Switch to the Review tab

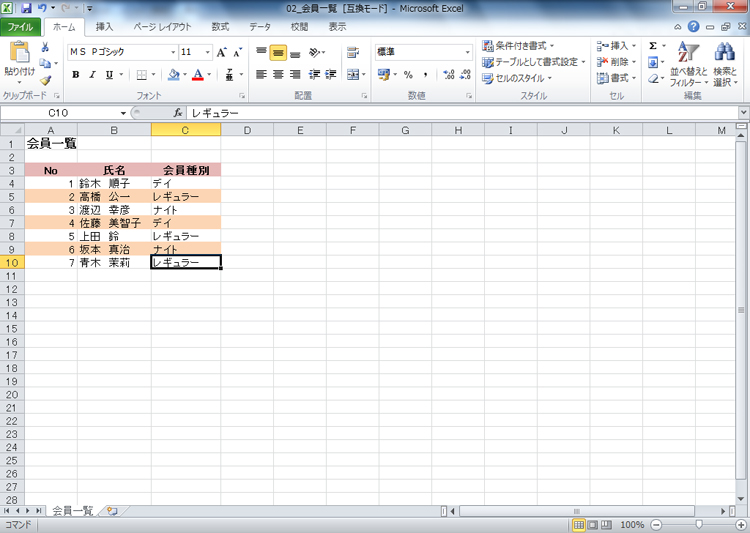[299, 27]
